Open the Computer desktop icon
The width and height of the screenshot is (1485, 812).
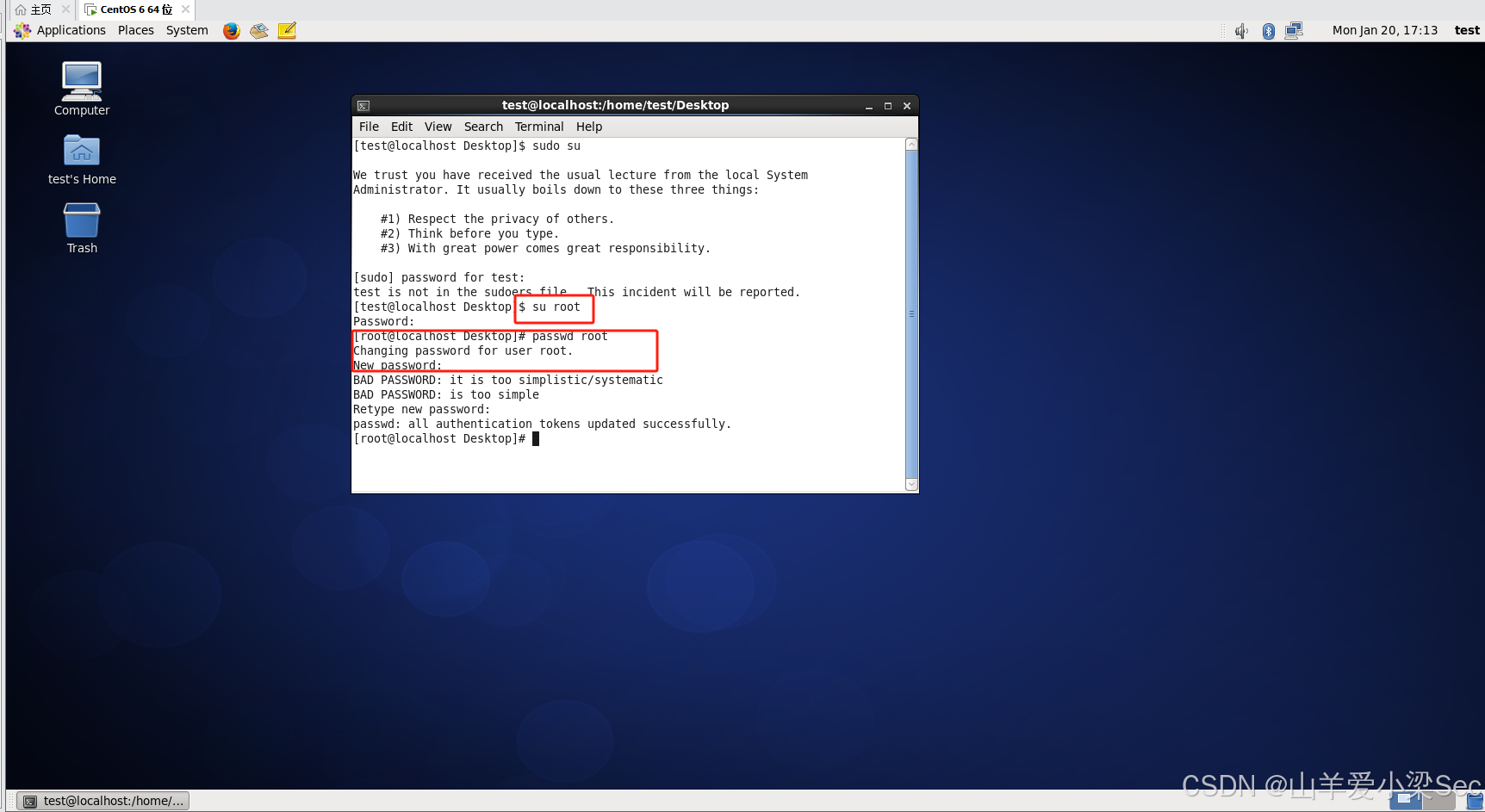click(x=82, y=88)
